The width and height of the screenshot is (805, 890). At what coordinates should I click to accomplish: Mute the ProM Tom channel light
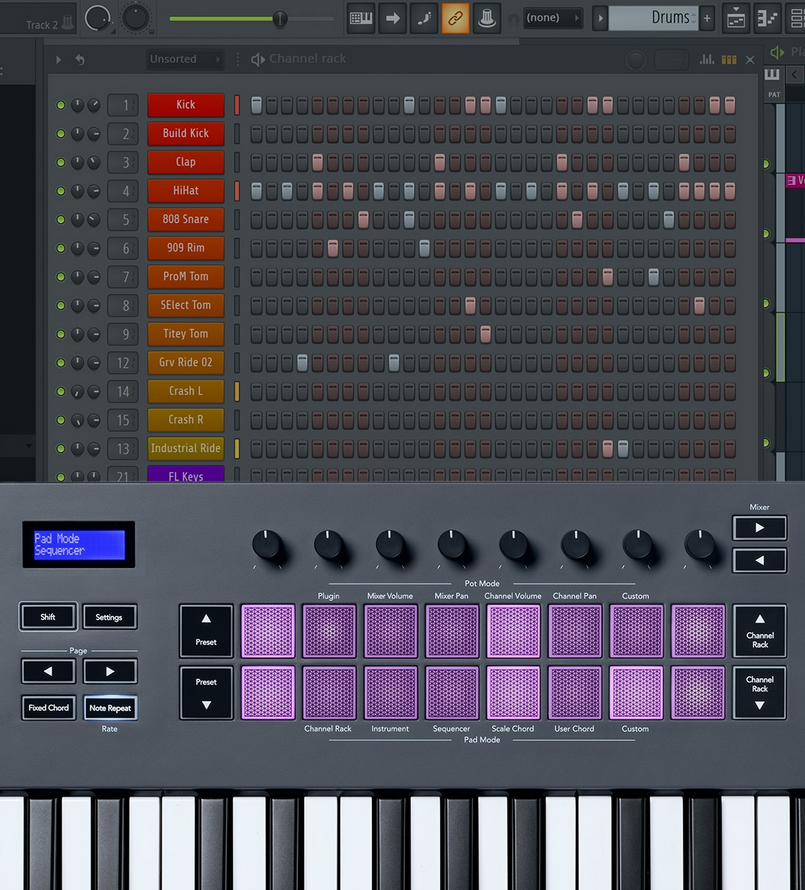click(x=61, y=277)
